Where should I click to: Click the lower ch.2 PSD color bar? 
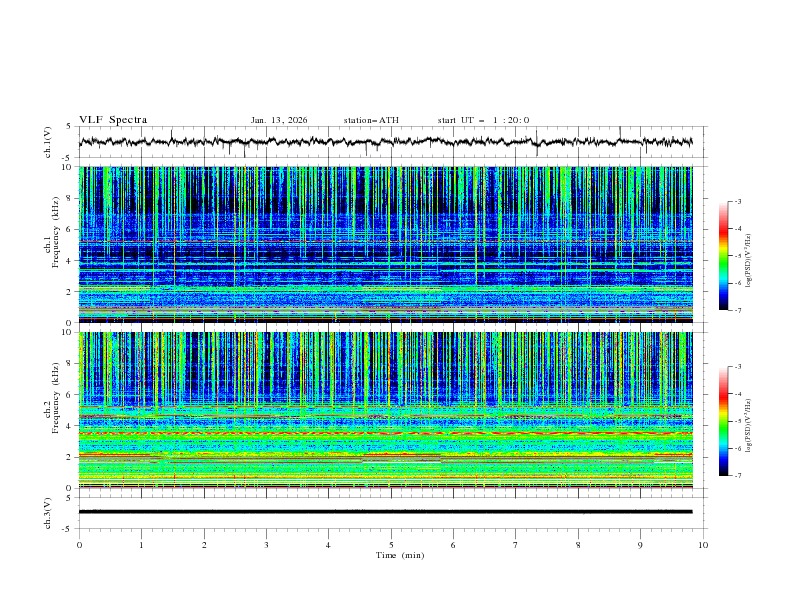(723, 421)
